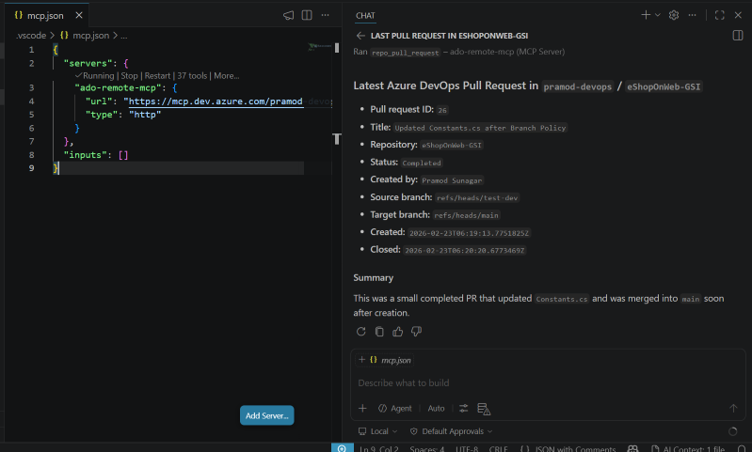The image size is (752, 452).
Task: Maximize the chat panel
Action: 719,15
